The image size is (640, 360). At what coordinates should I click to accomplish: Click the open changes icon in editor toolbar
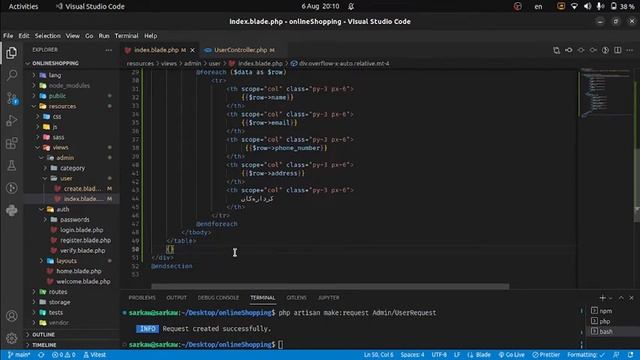click(x=556, y=50)
